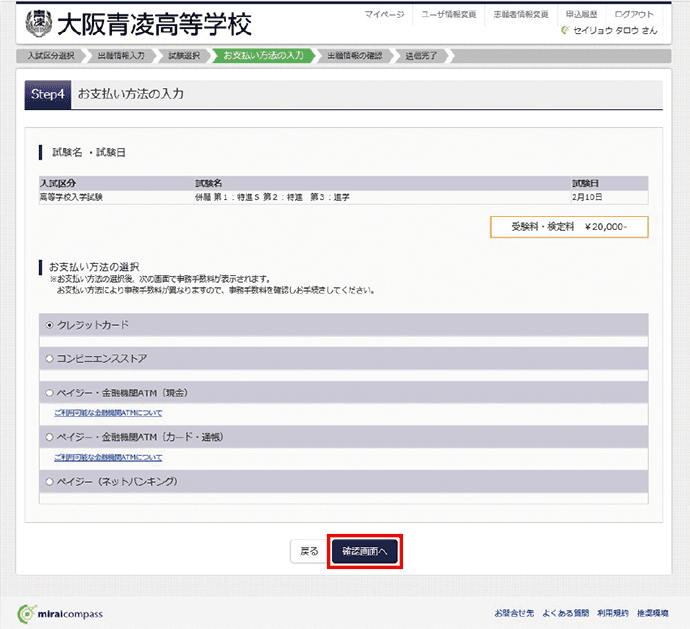
Task: Click the miraicompass logo in footer
Action: [x=60, y=614]
